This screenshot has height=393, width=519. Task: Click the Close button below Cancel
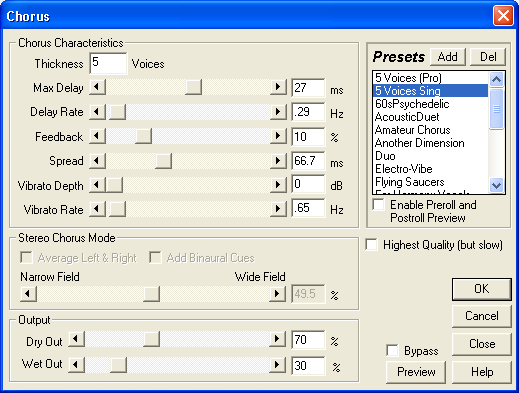click(x=482, y=344)
